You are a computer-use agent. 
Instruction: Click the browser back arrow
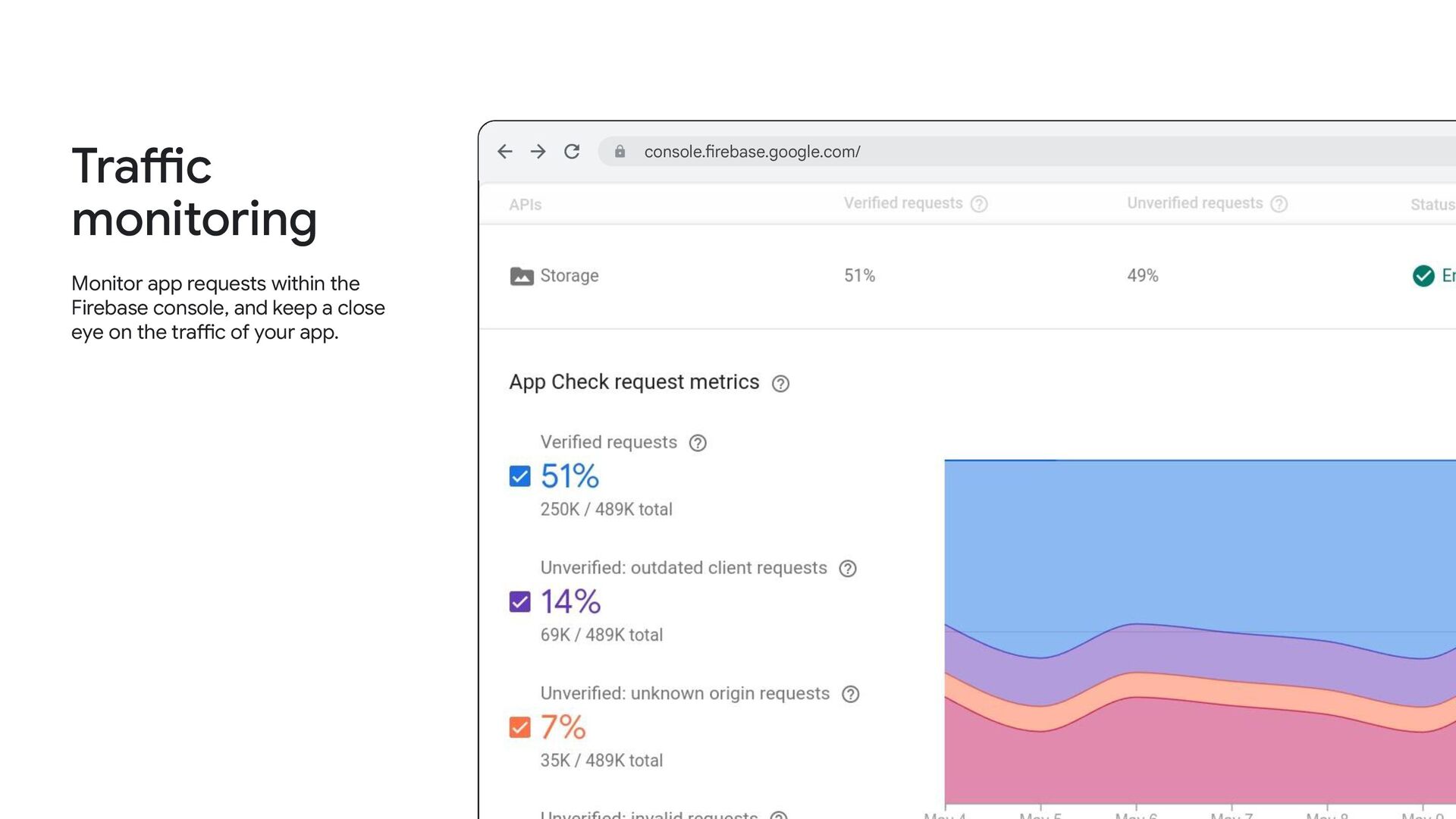pos(505,152)
